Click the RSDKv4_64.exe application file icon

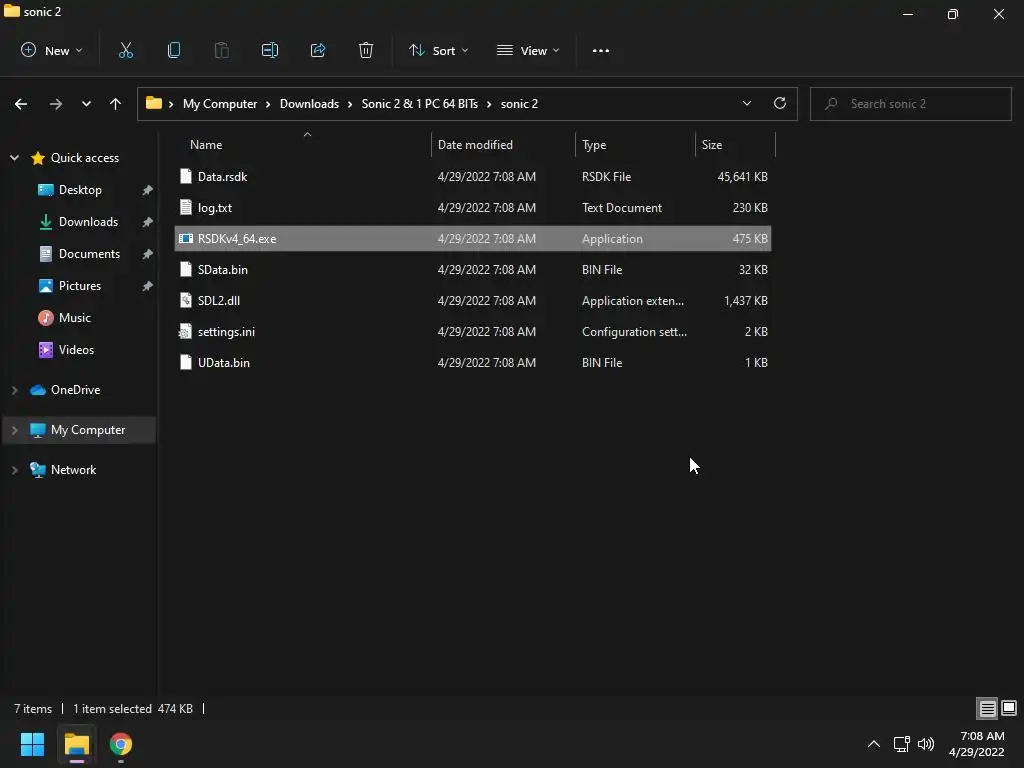pyautogui.click(x=185, y=238)
